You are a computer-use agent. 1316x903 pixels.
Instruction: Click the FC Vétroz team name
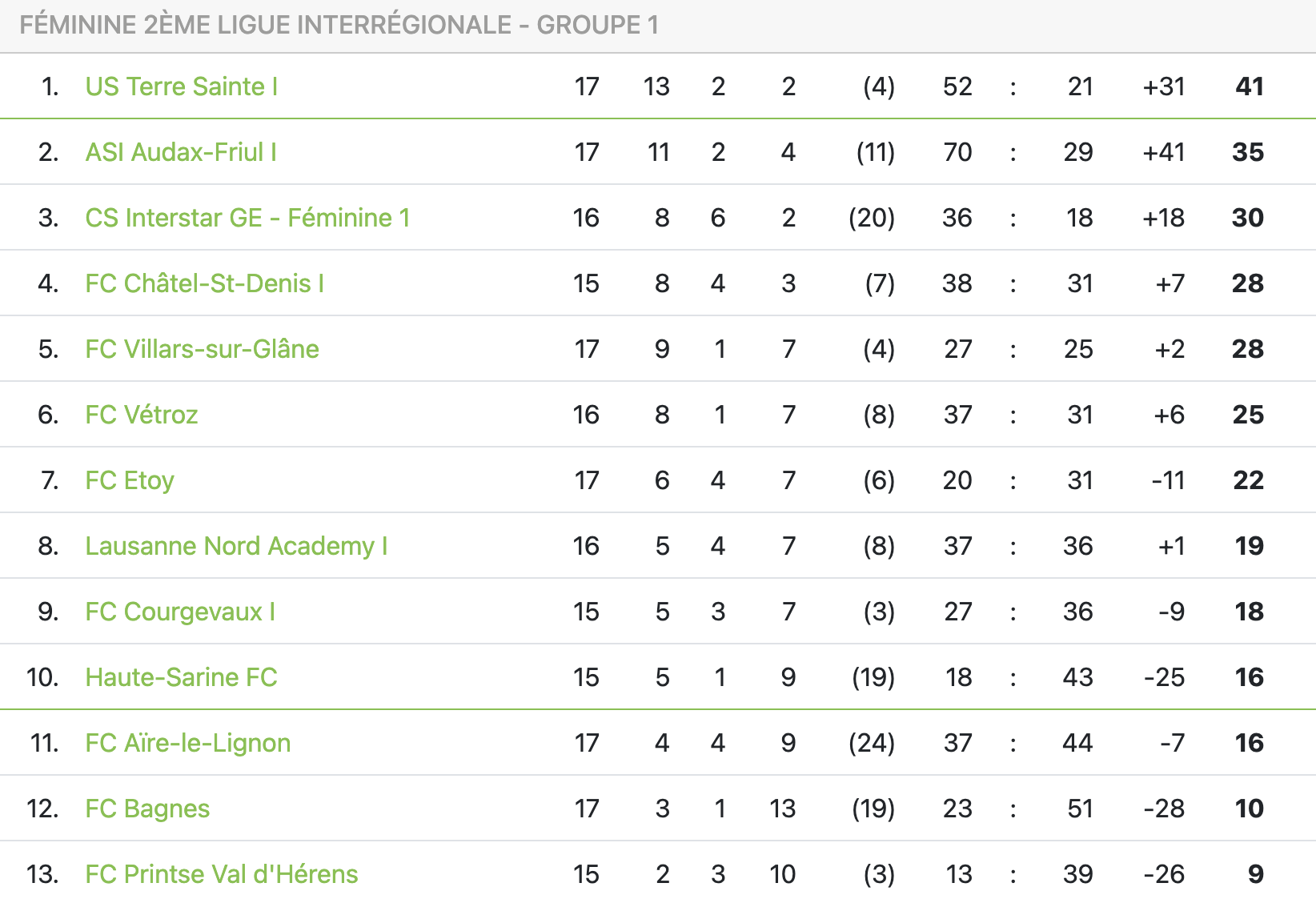(x=142, y=415)
